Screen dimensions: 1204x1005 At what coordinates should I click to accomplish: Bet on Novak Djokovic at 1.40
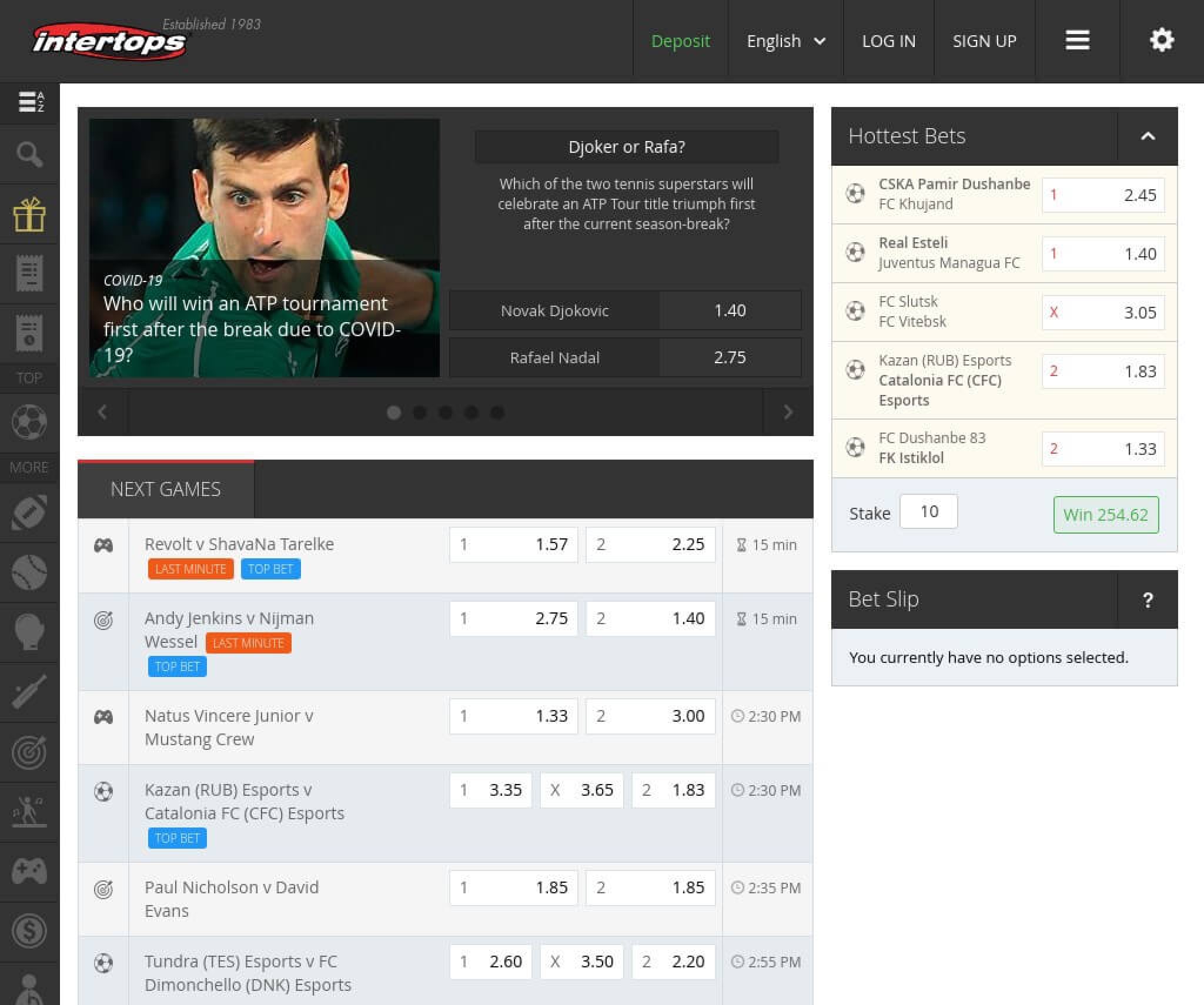pos(626,310)
